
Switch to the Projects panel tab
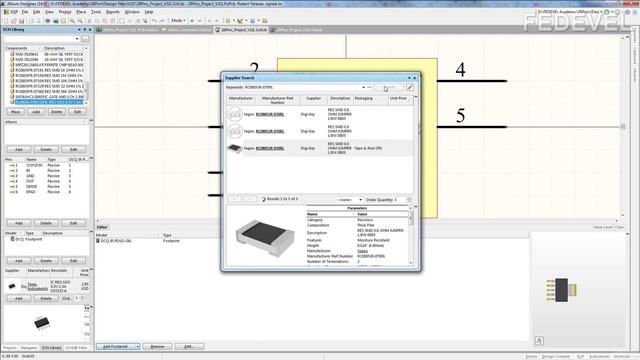[x=10, y=348]
